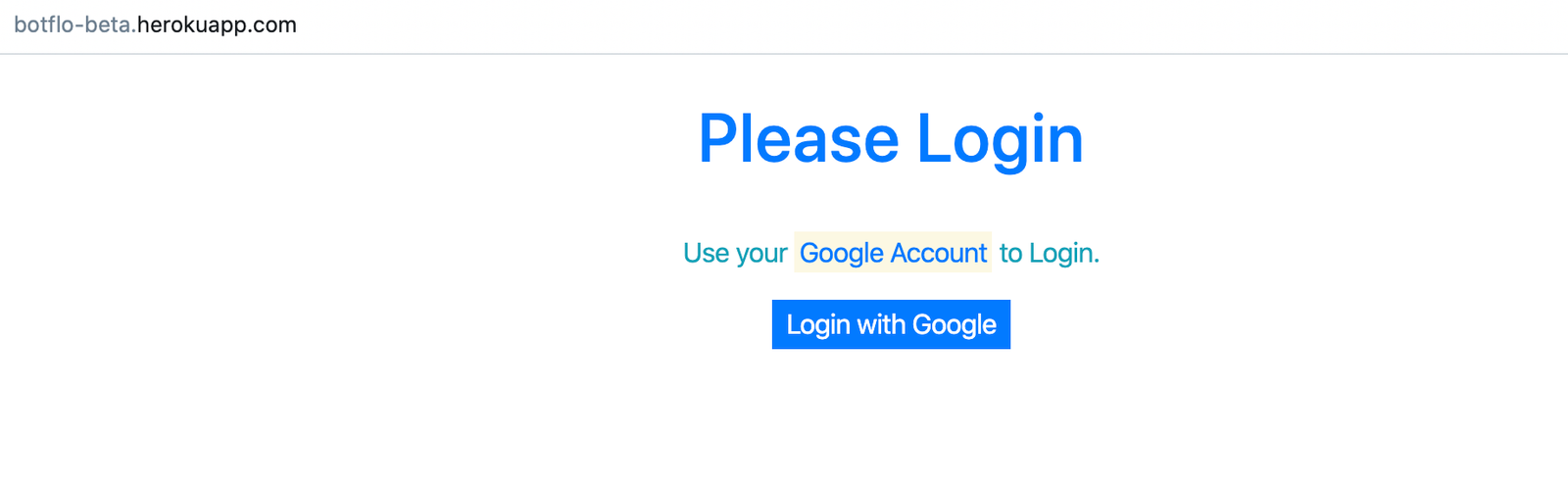Viewport: 1568px width, 487px height.
Task: Select the highlighted Google Account text
Action: (x=893, y=253)
